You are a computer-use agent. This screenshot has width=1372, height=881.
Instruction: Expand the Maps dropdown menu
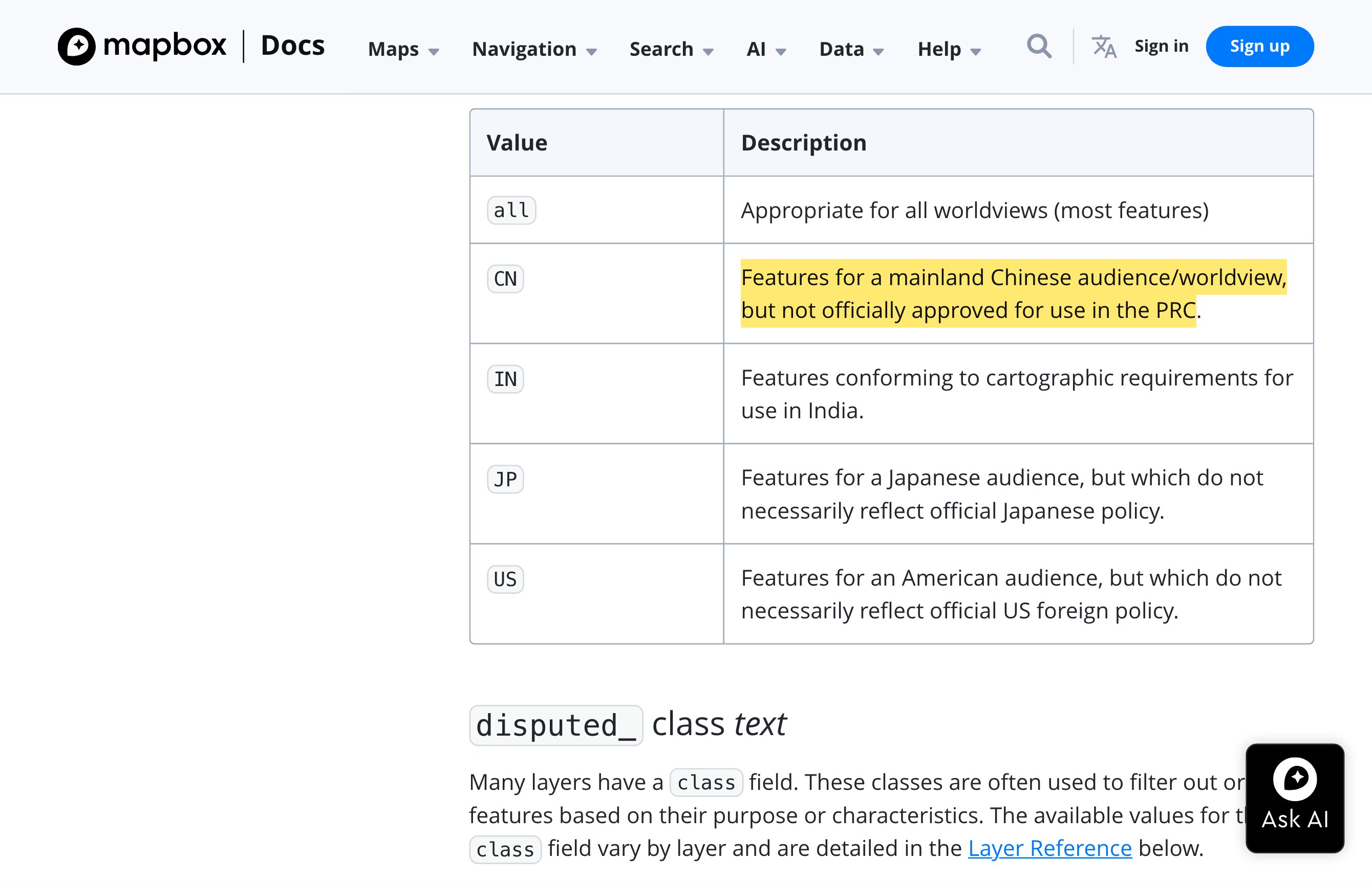click(x=403, y=49)
